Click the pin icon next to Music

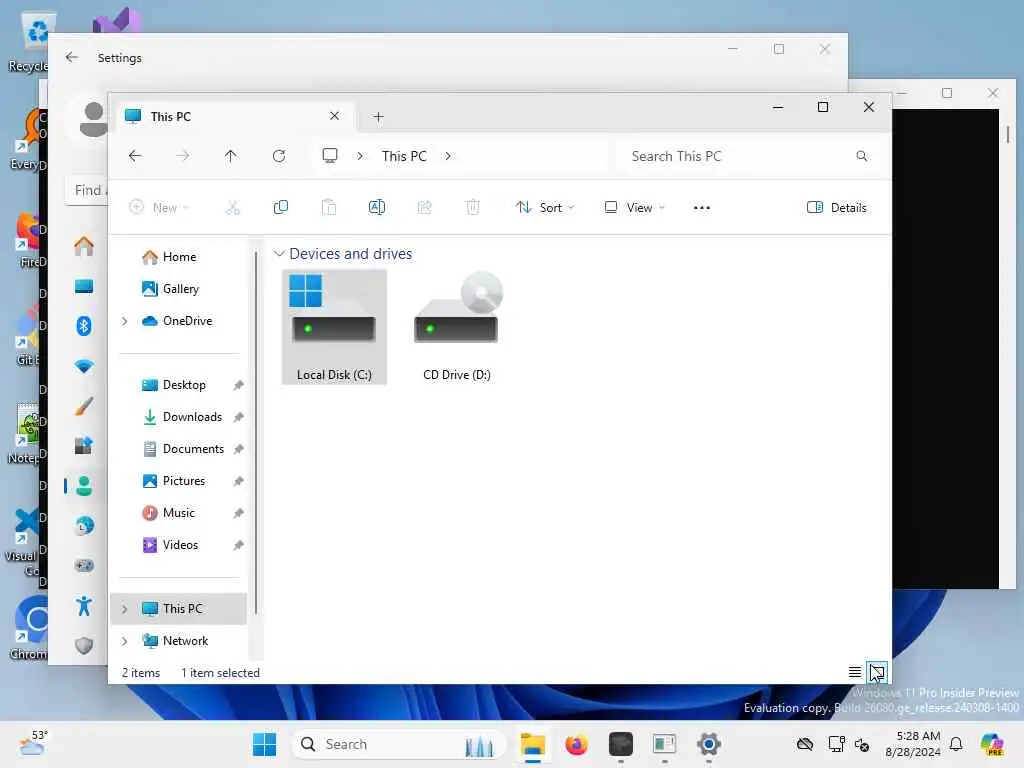(x=238, y=513)
